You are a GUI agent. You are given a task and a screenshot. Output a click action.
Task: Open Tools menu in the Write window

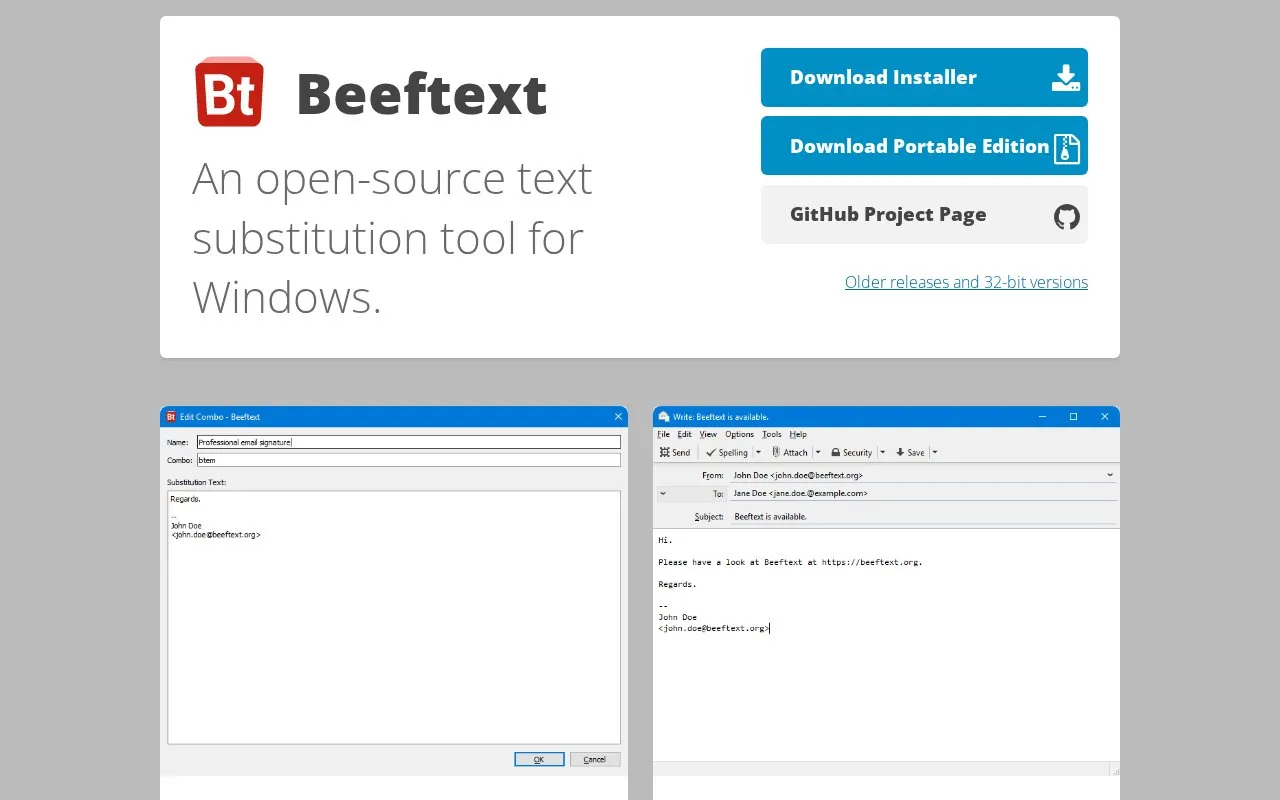coord(771,434)
